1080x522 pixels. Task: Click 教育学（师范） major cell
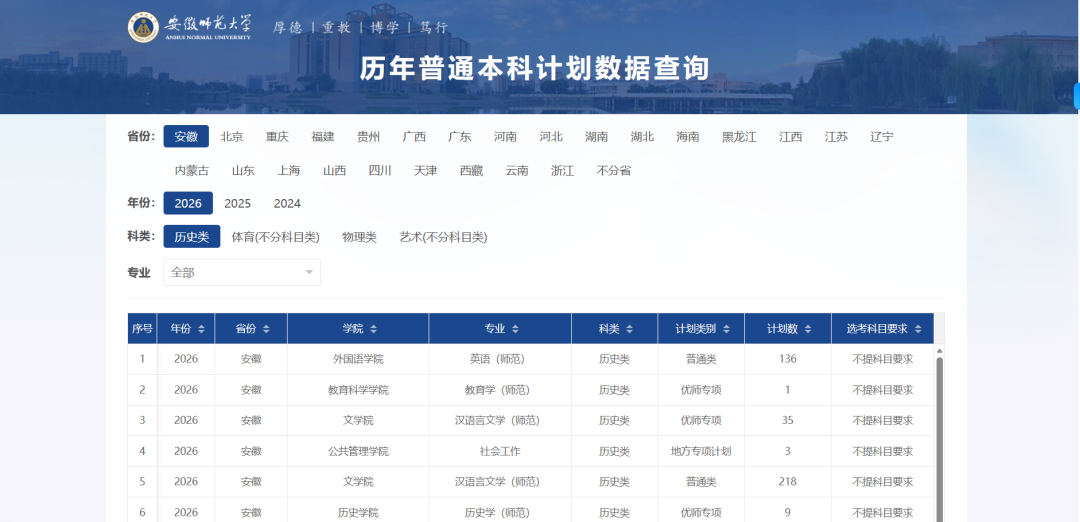[500, 390]
